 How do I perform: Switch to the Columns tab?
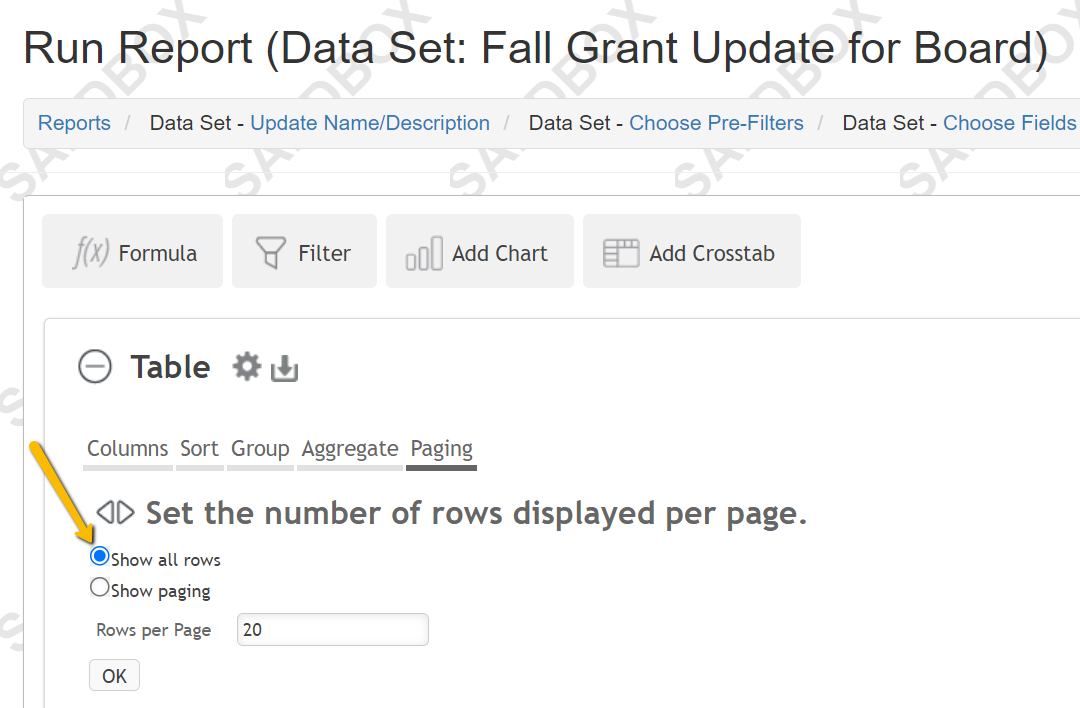(x=127, y=449)
